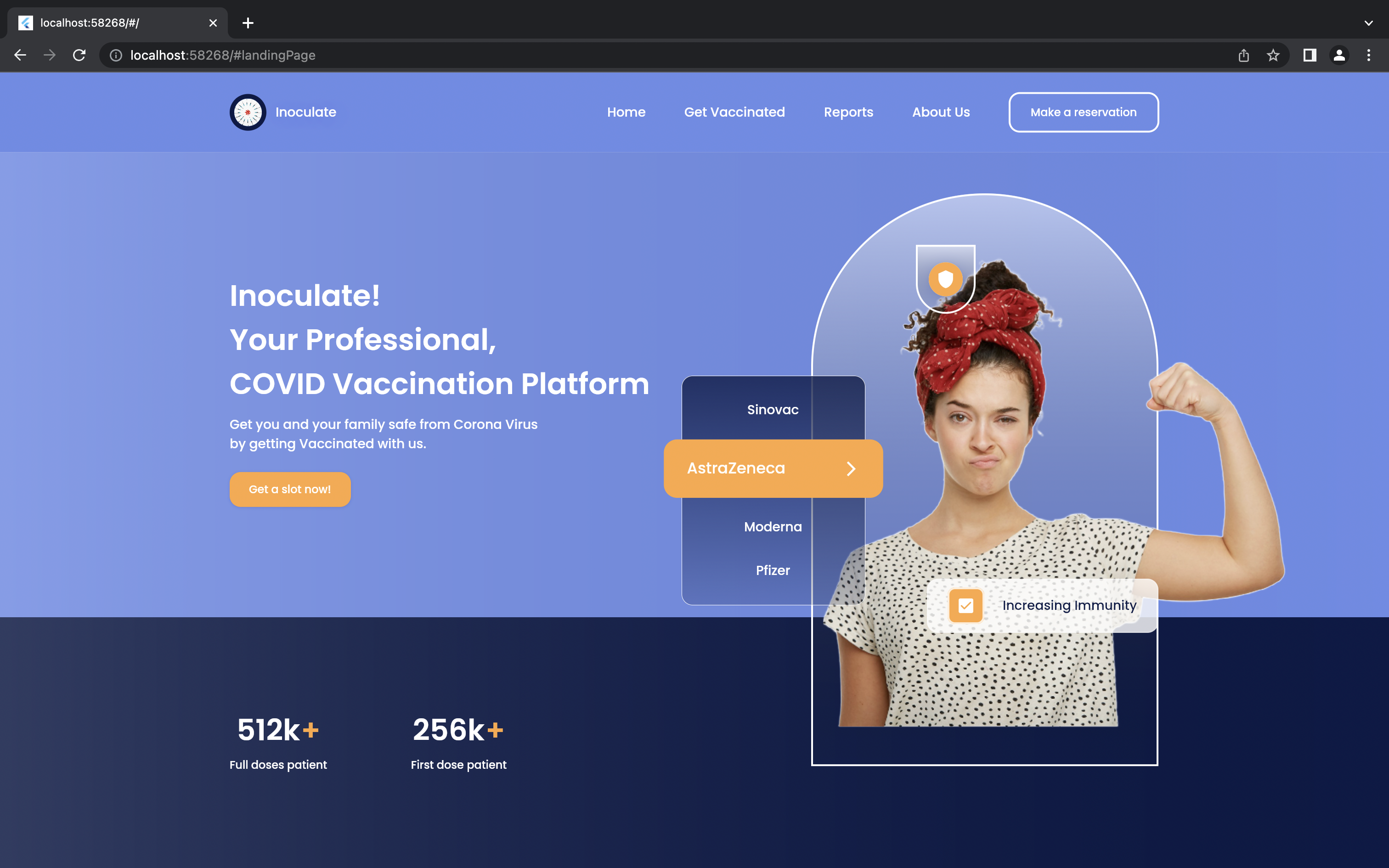
Task: Open the About Us nav link
Action: (941, 112)
